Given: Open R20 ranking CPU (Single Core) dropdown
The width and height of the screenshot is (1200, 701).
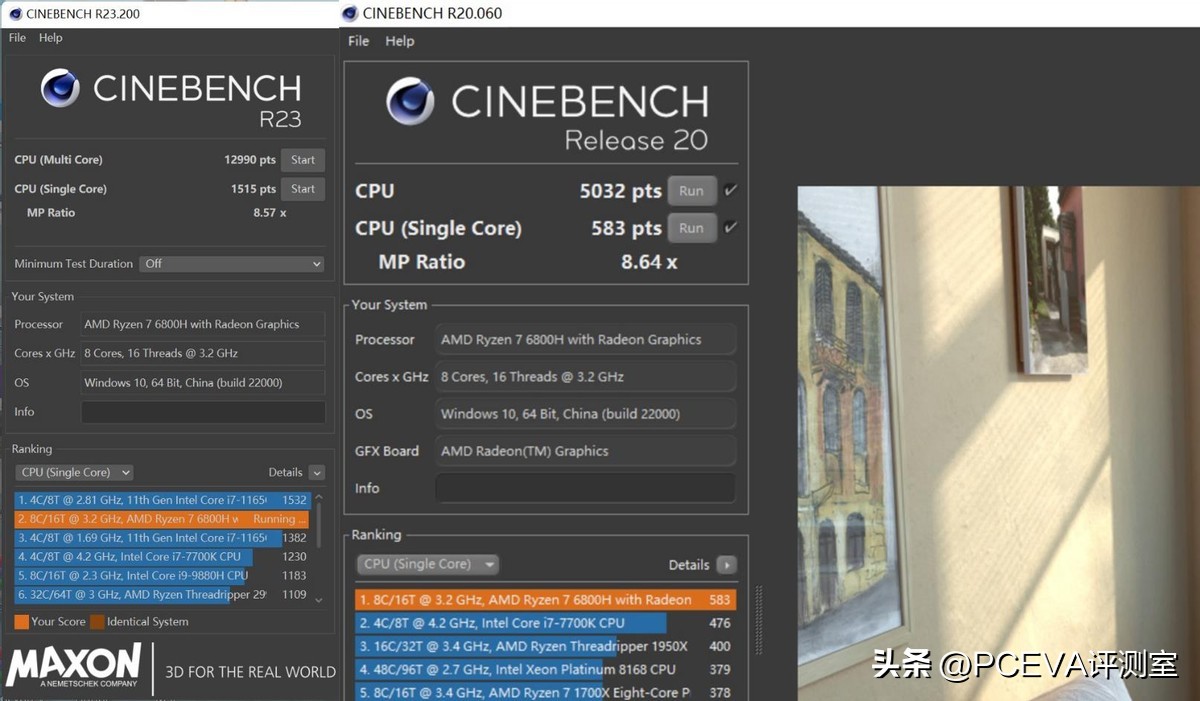Looking at the screenshot, I should (427, 564).
